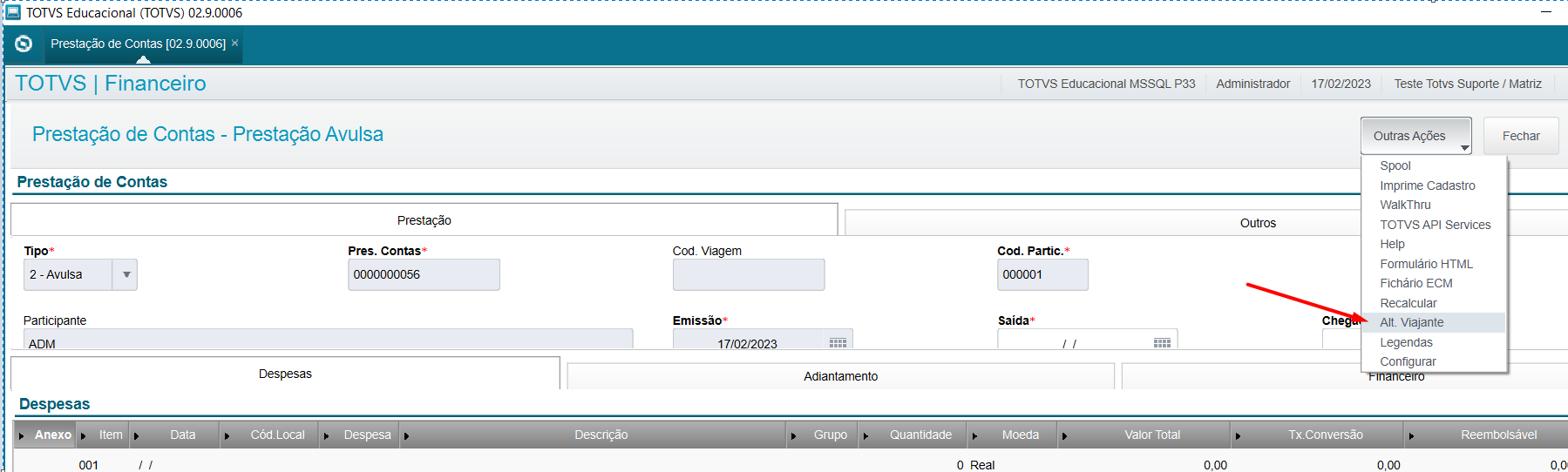Screen dimensions: 1568x472
Task: Click the TOTVS | Financeiro heading
Action: click(x=111, y=84)
